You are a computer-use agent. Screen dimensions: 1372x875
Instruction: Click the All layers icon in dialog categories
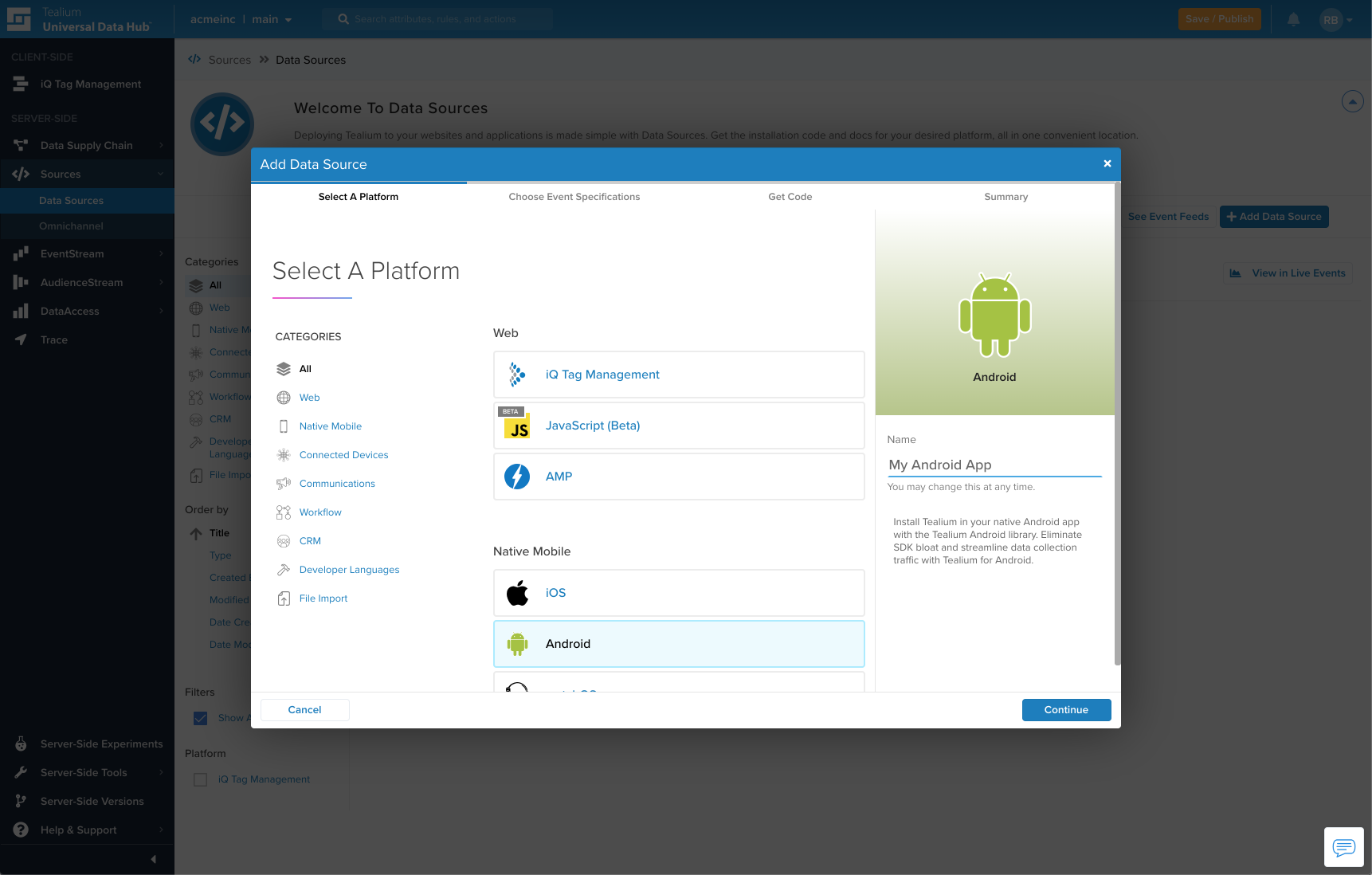pos(284,369)
